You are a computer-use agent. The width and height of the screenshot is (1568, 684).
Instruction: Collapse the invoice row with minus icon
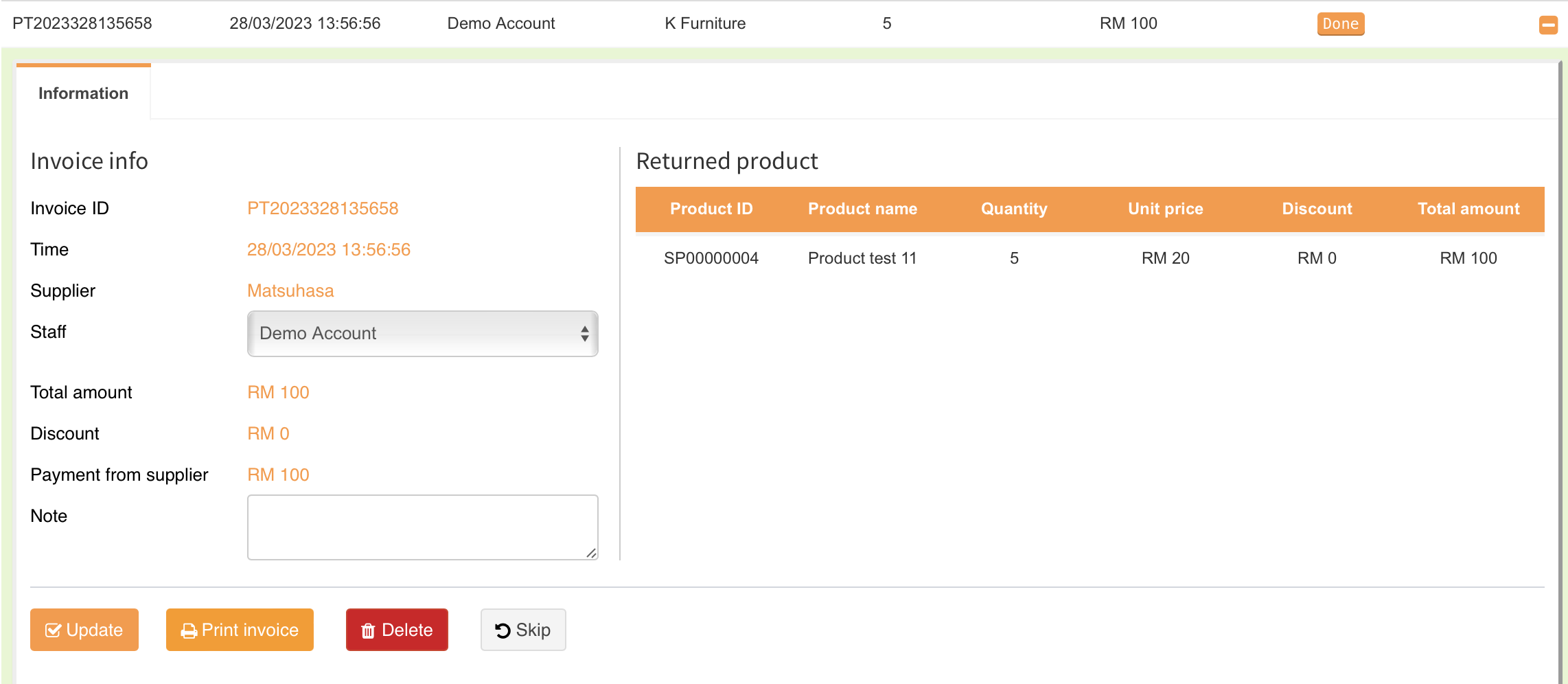point(1548,25)
